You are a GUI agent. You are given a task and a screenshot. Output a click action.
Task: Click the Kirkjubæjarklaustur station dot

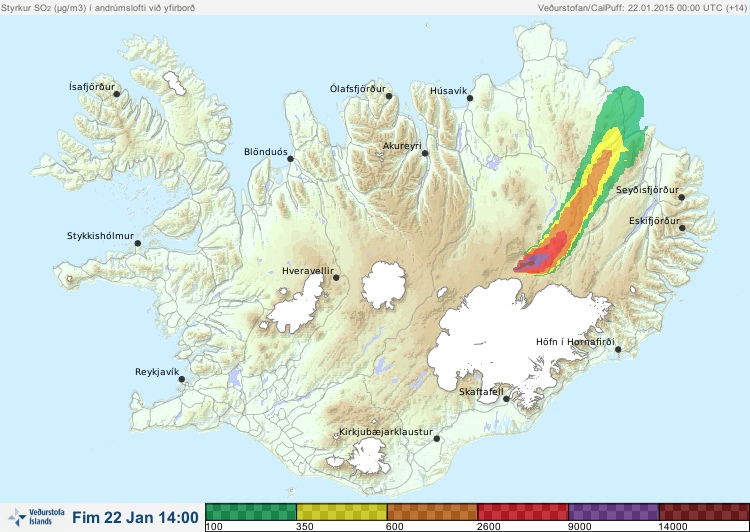pos(436,438)
